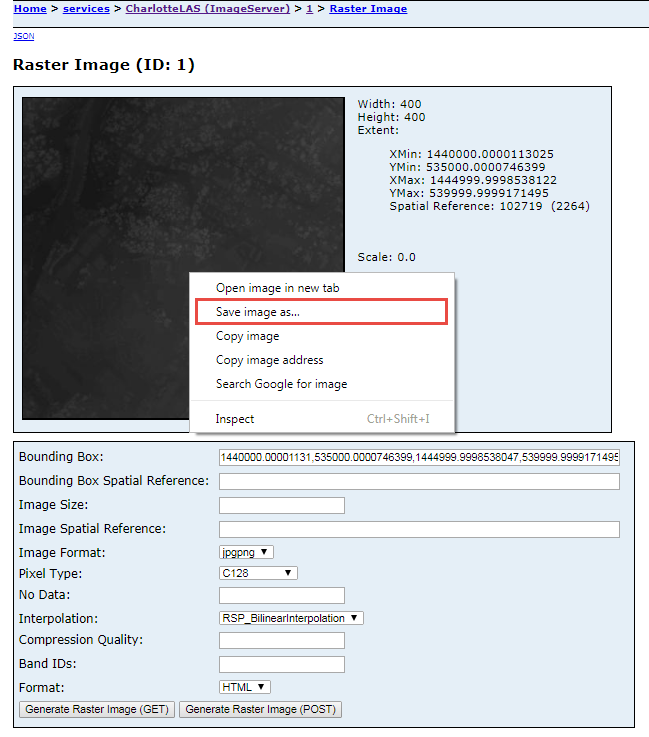Click the XMin: 1440000.0000113025 text

click(471, 154)
